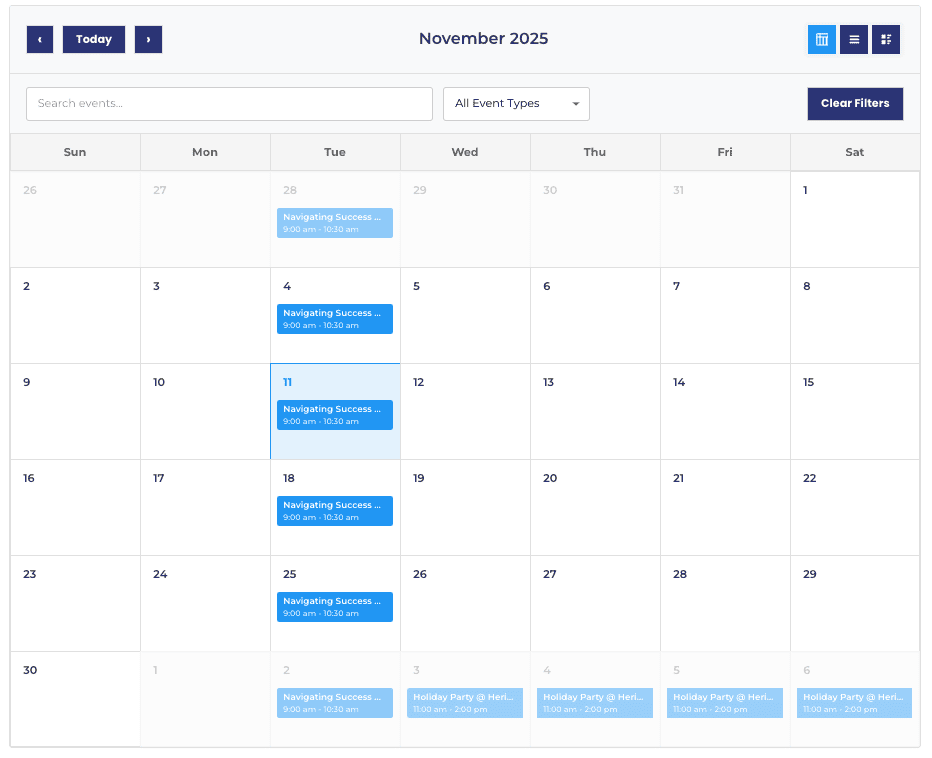This screenshot has width=932, height=758.
Task: Open the Holiday Party event on December 6
Action: [x=855, y=703]
